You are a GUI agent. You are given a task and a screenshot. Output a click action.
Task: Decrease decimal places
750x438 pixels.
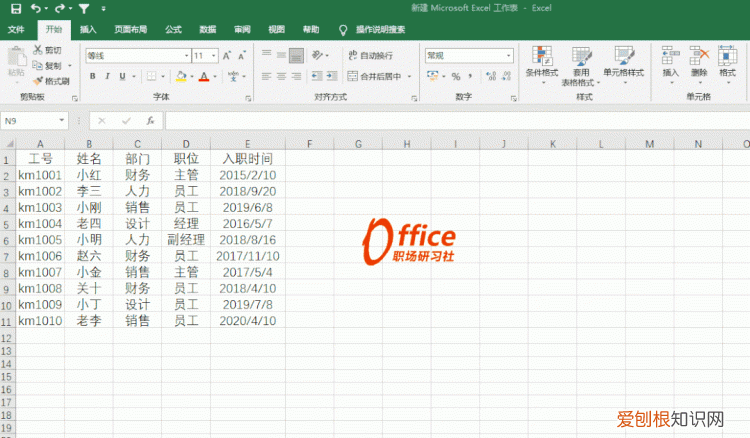click(x=507, y=76)
